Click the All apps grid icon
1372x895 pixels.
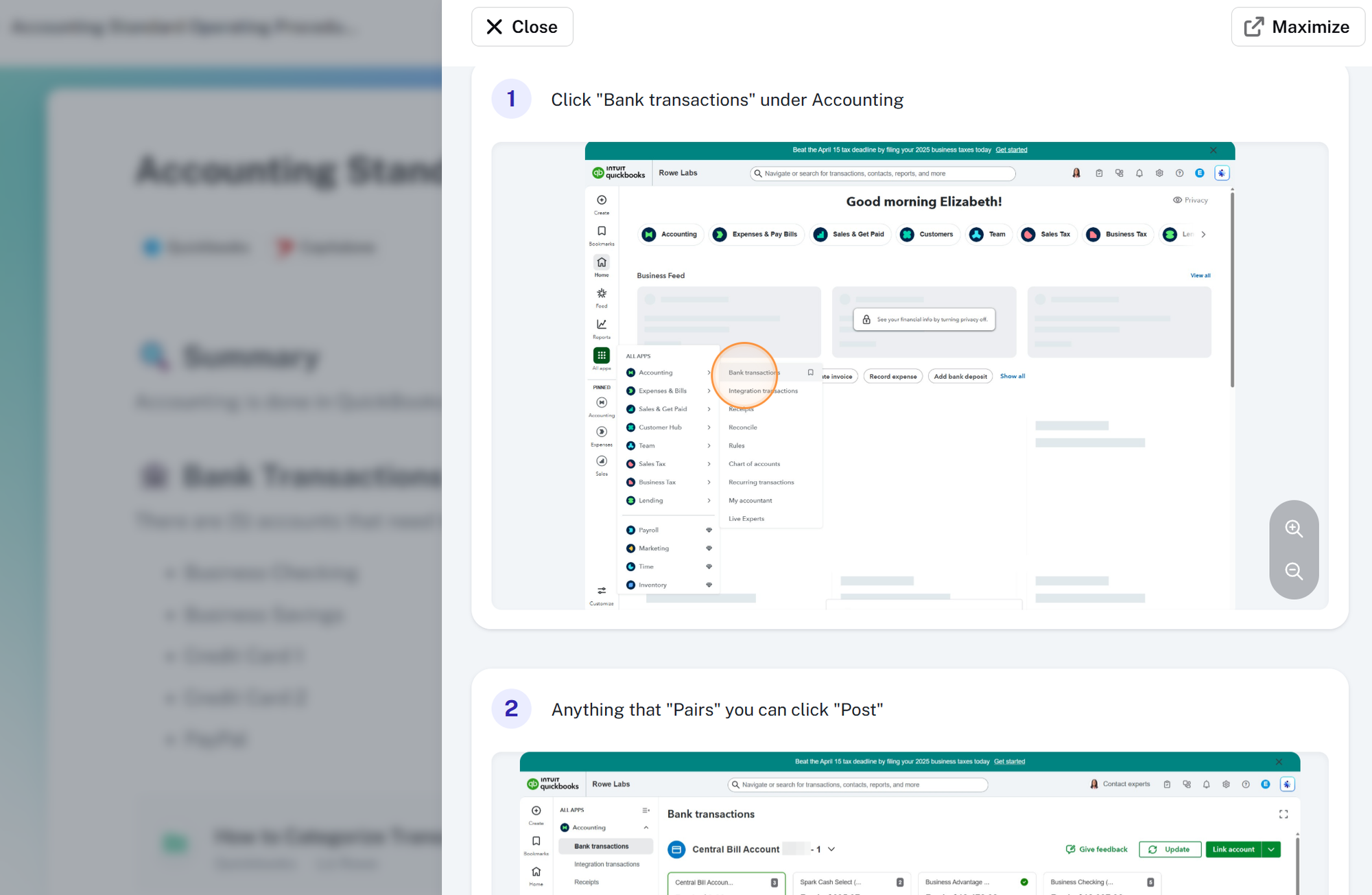point(602,356)
